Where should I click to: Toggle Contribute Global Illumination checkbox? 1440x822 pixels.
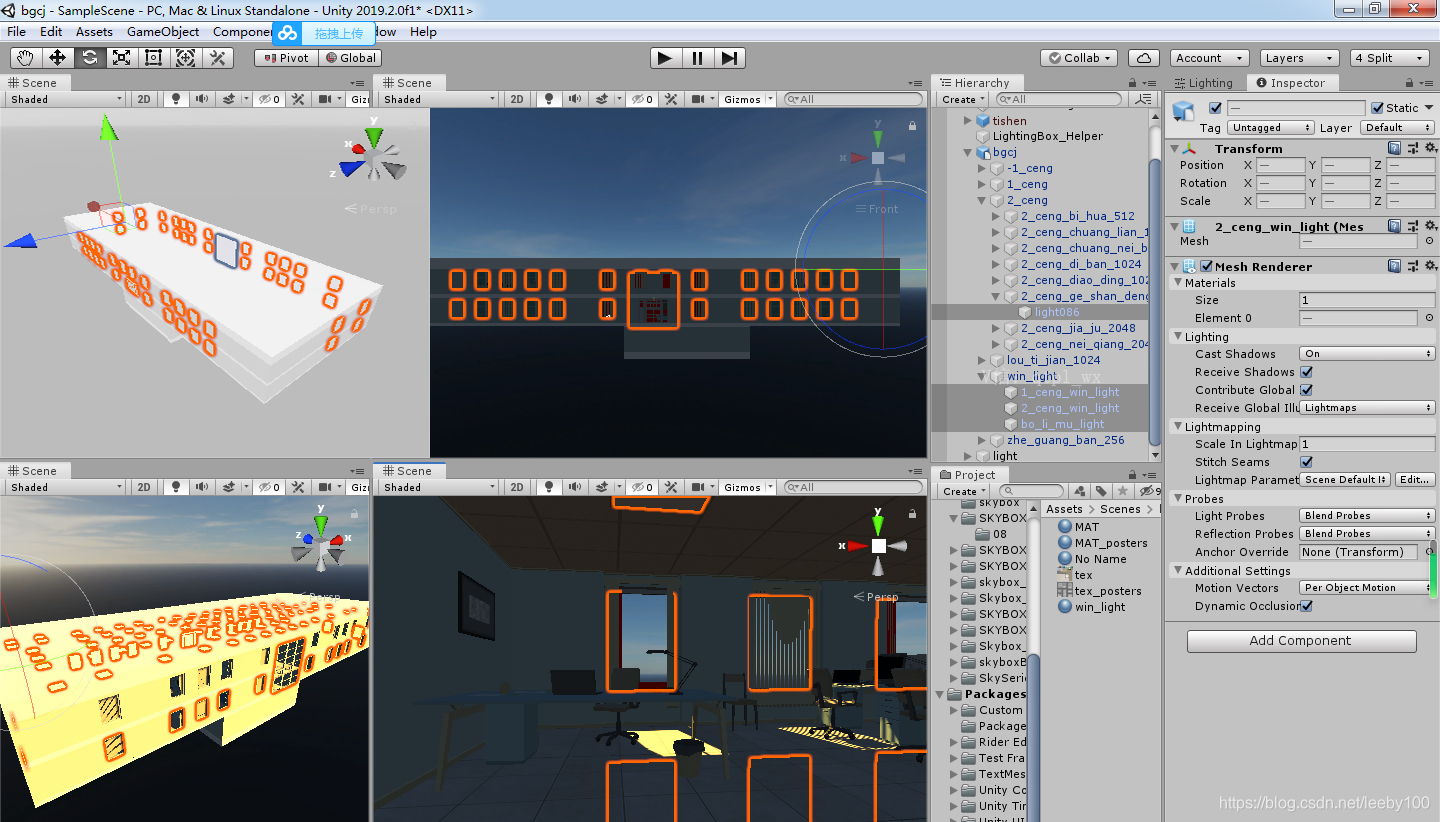click(1306, 390)
